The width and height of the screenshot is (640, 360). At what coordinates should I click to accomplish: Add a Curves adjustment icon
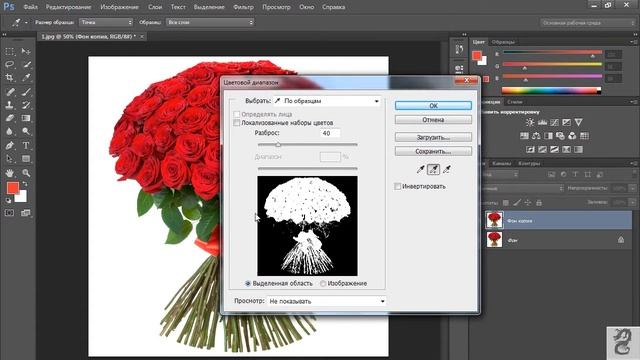pyautogui.click(x=554, y=122)
